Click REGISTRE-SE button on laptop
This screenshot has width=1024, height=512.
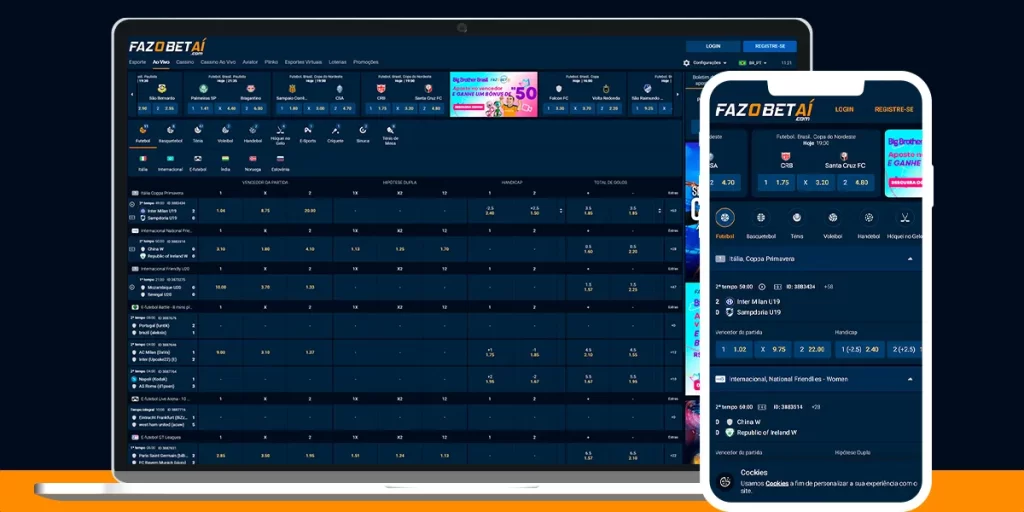[770, 46]
